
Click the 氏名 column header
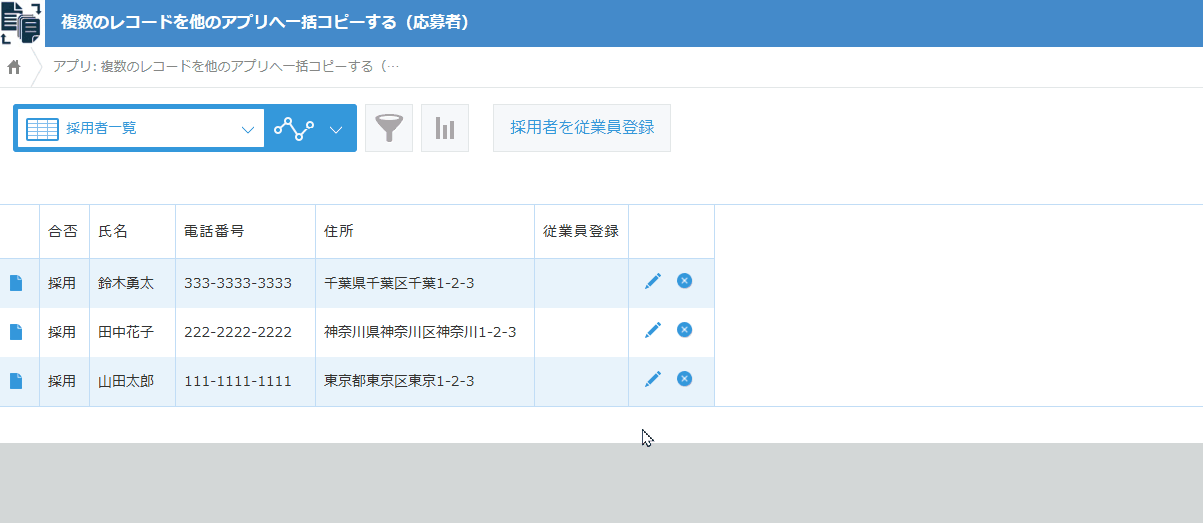pyautogui.click(x=113, y=231)
